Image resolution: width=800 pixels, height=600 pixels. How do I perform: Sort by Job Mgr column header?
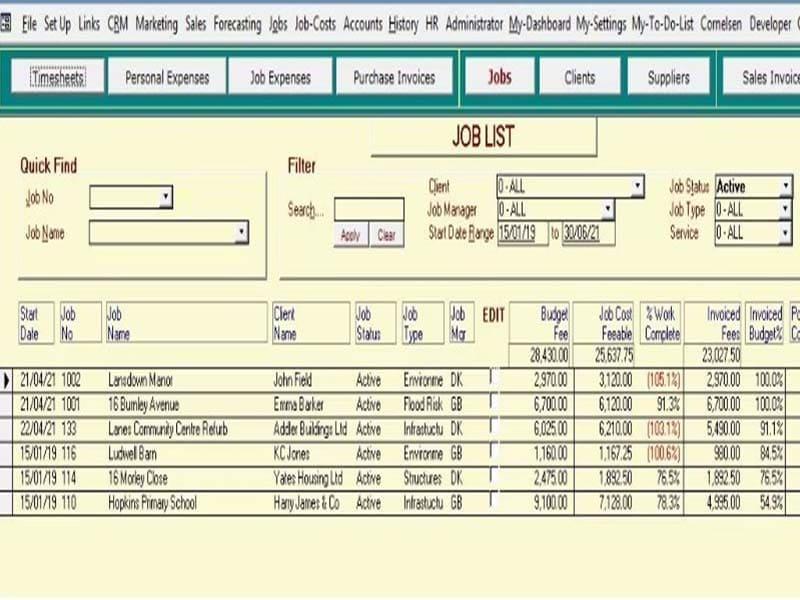pyautogui.click(x=462, y=323)
